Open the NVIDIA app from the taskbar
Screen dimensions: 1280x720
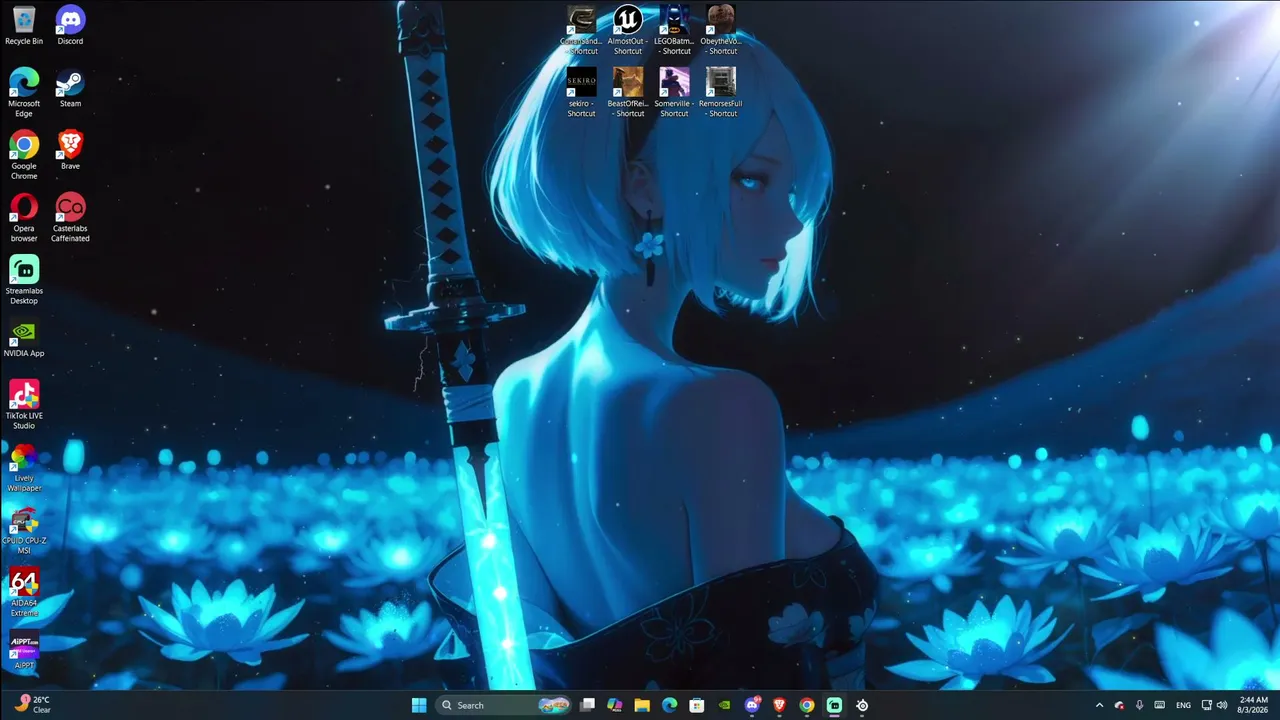(725, 705)
